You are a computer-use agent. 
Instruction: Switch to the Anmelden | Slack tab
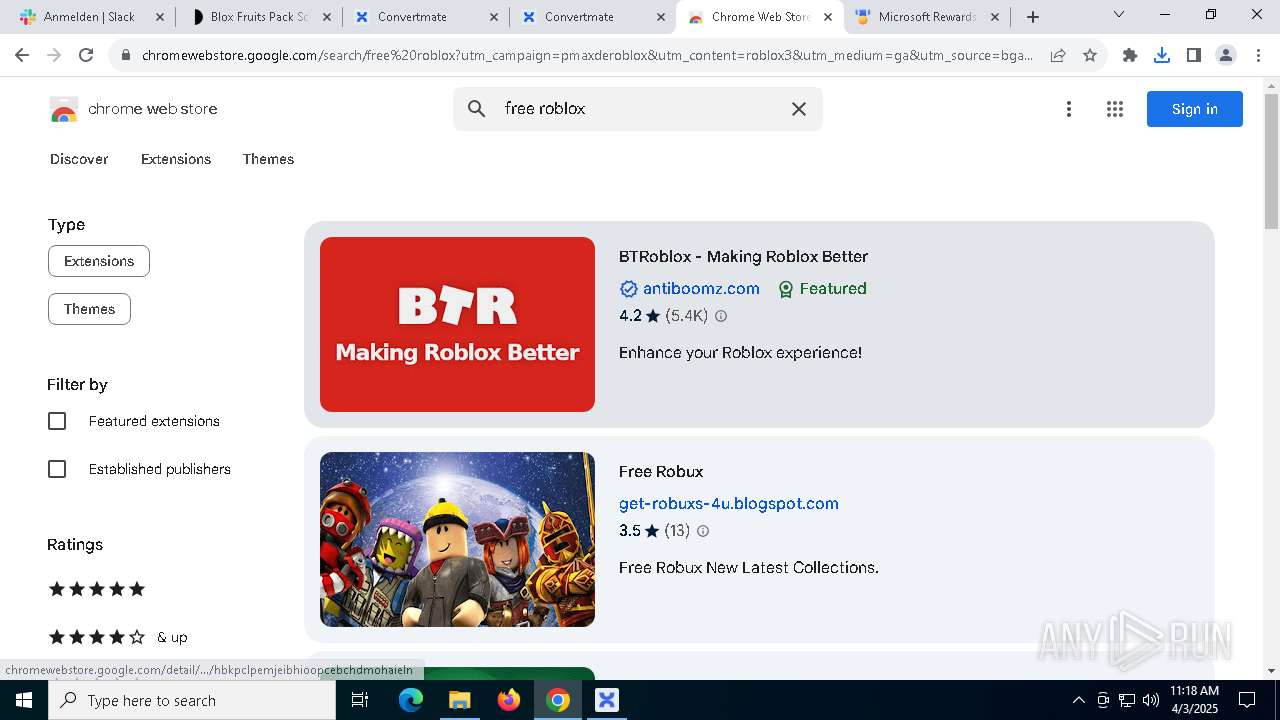point(90,17)
